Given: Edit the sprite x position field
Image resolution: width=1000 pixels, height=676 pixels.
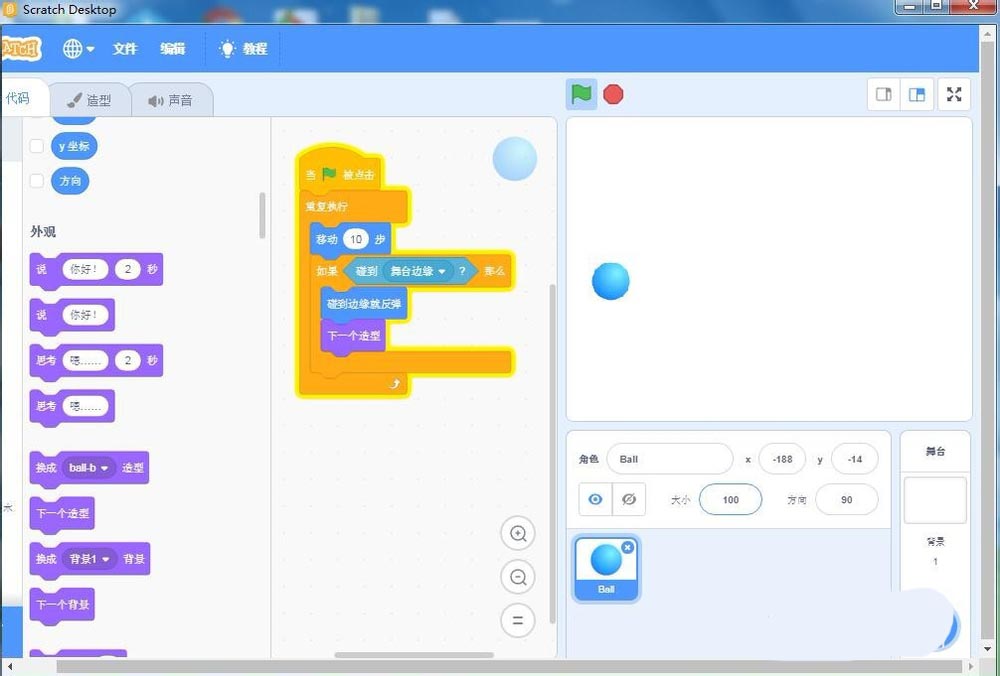Looking at the screenshot, I should 782,459.
